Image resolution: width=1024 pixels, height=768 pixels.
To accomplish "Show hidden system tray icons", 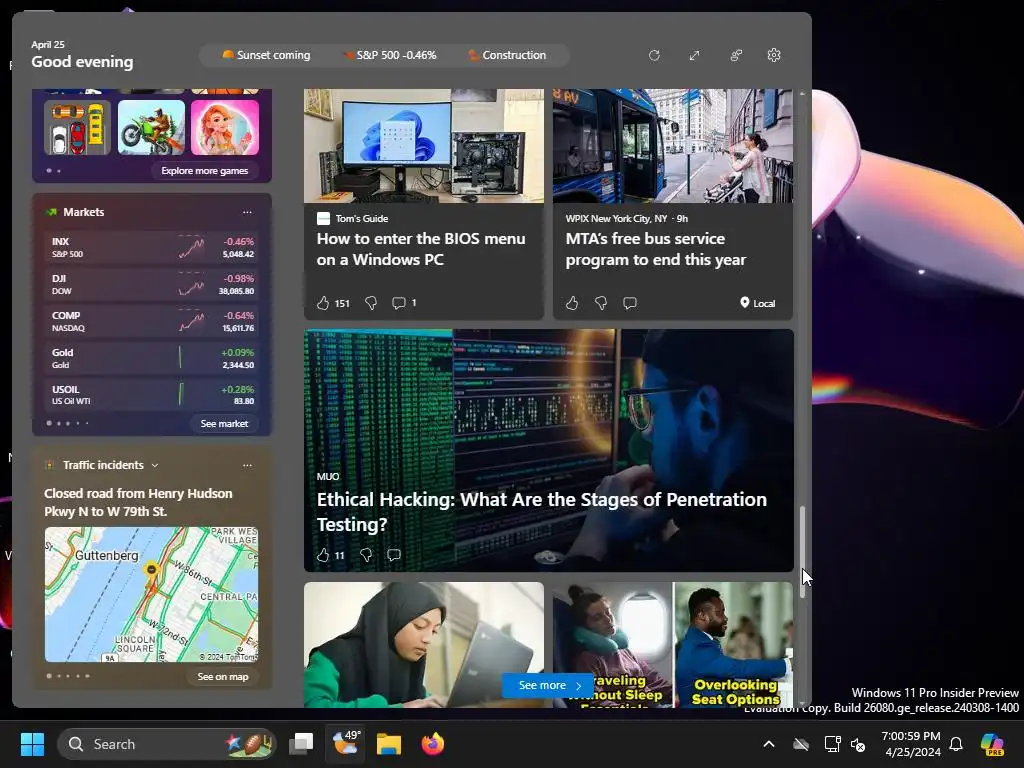I will 769,744.
